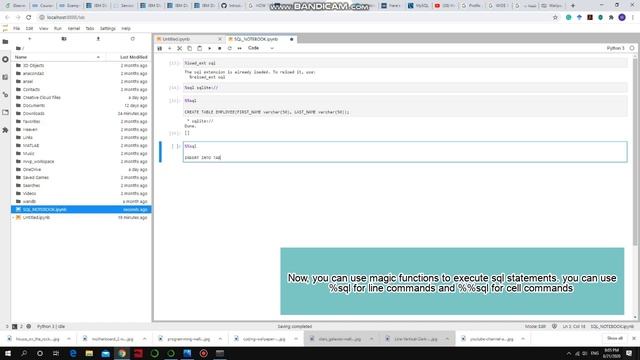The height and width of the screenshot is (360, 640).
Task: Bookmark the page with the star icon
Action: pyautogui.click(x=555, y=18)
